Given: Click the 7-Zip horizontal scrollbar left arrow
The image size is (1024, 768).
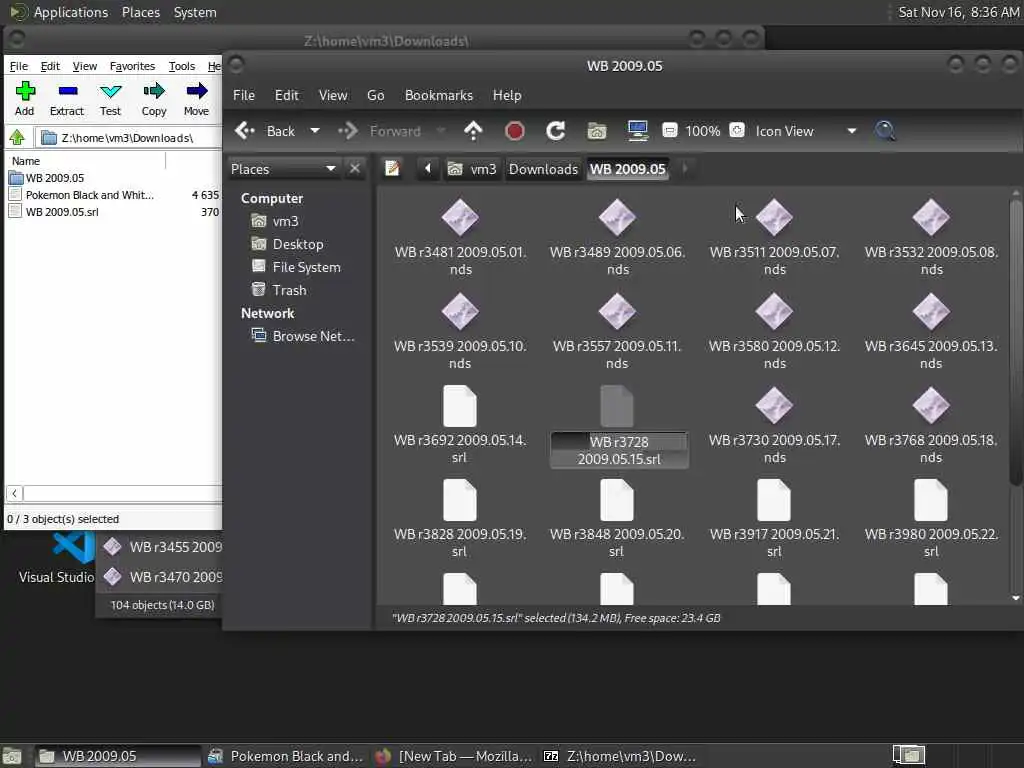Looking at the screenshot, I should click(x=14, y=494).
